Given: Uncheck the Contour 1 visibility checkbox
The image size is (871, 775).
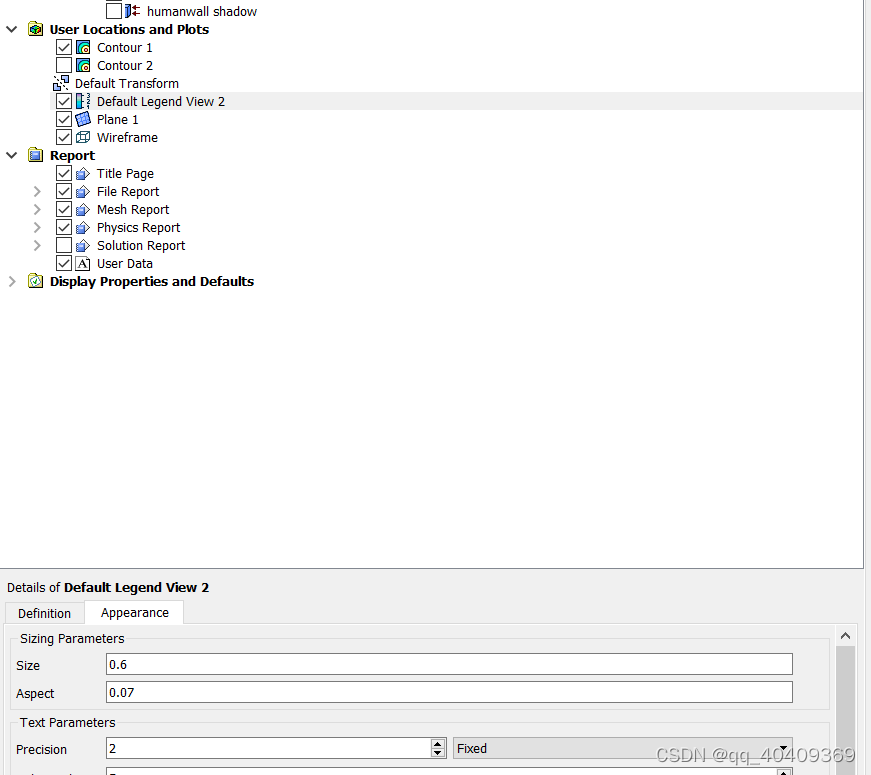Looking at the screenshot, I should click(x=64, y=47).
